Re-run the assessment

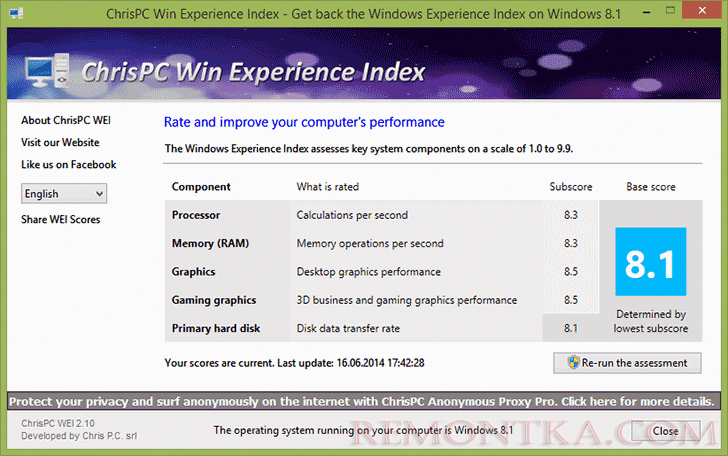tap(627, 363)
